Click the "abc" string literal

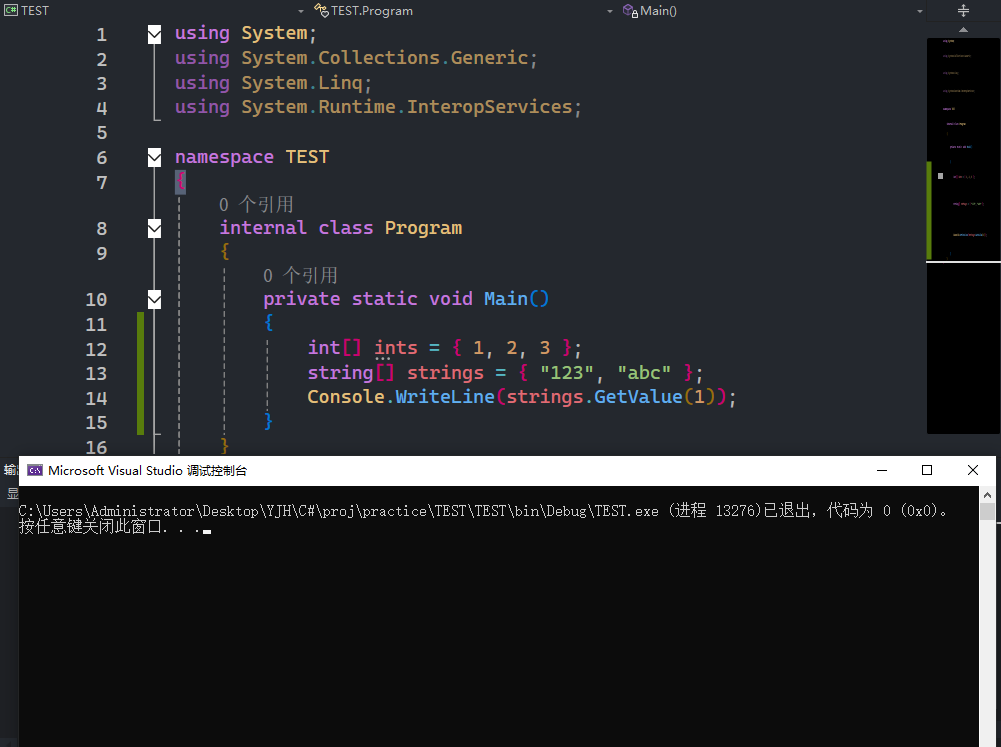644,372
